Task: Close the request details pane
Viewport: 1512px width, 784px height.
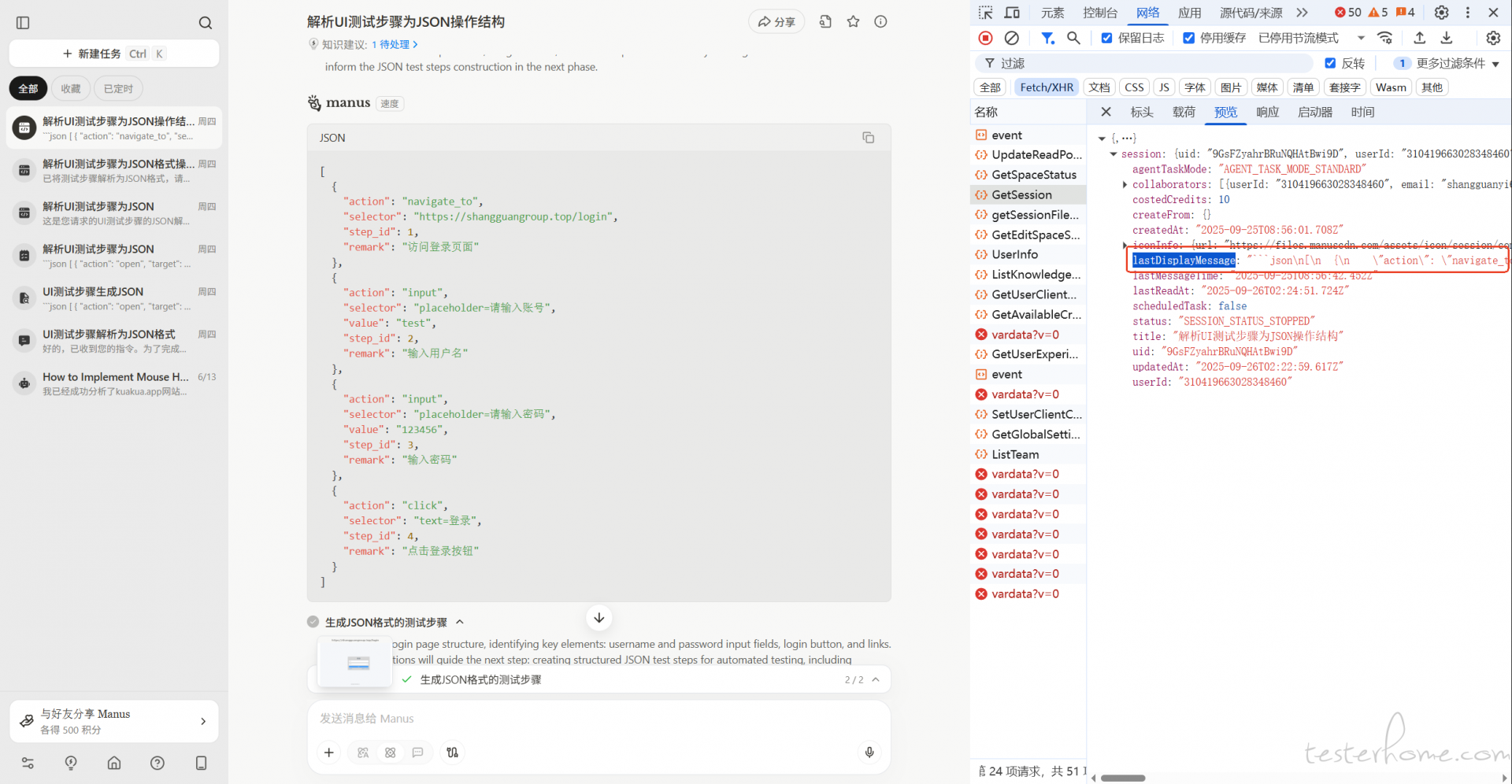Action: coord(1106,112)
